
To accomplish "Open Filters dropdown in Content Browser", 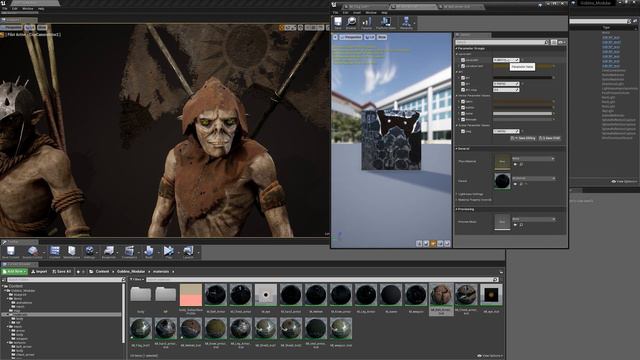I will click(137, 280).
